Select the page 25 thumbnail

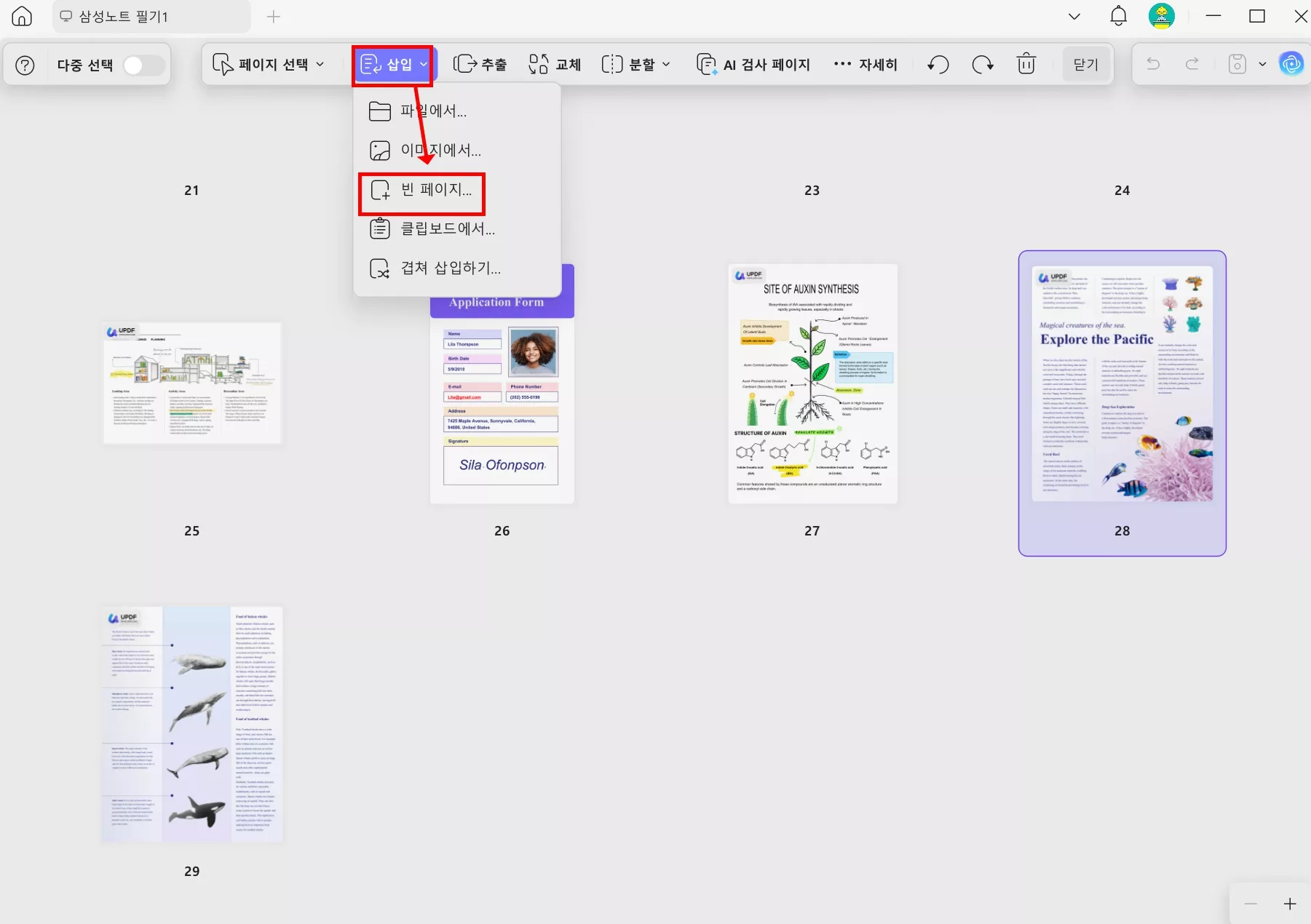pyautogui.click(x=192, y=383)
